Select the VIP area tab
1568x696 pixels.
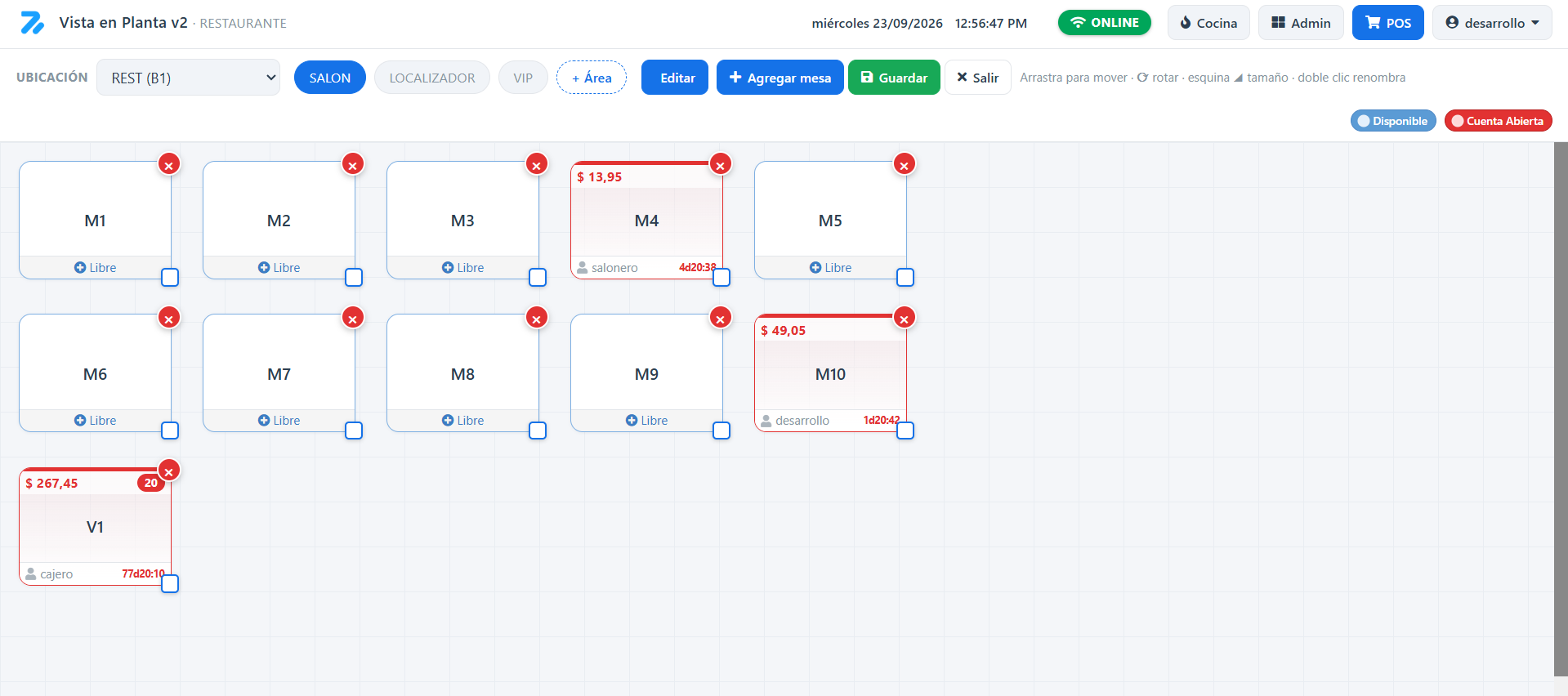coord(523,78)
